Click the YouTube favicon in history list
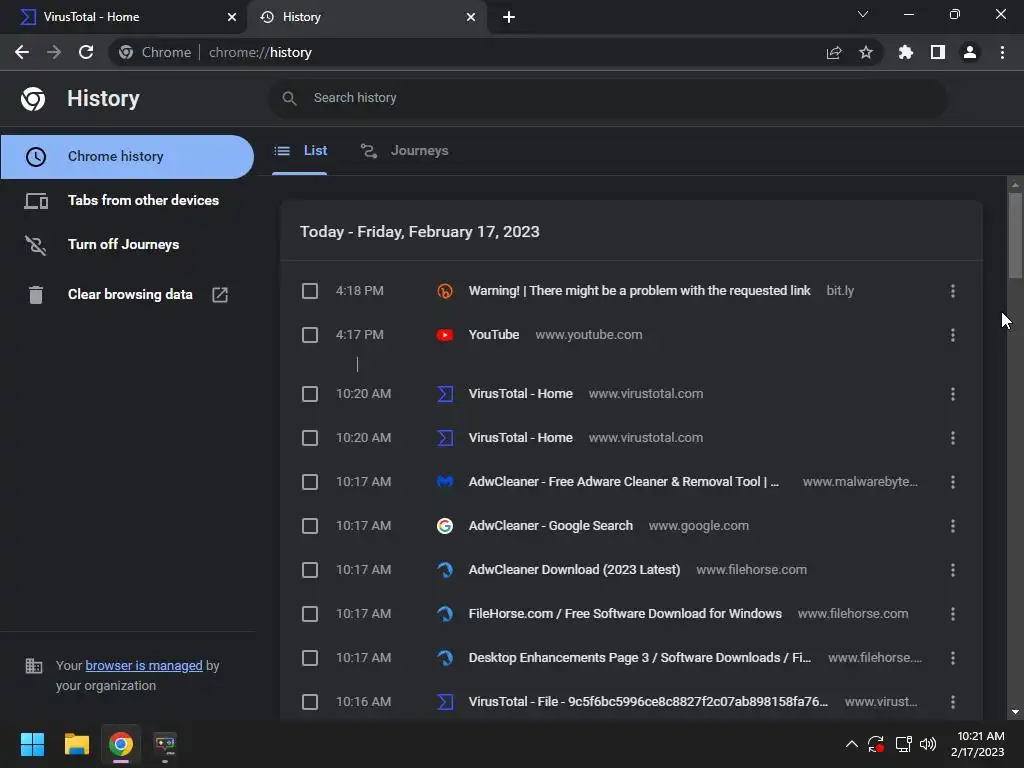Viewport: 1024px width, 768px height. coord(445,335)
